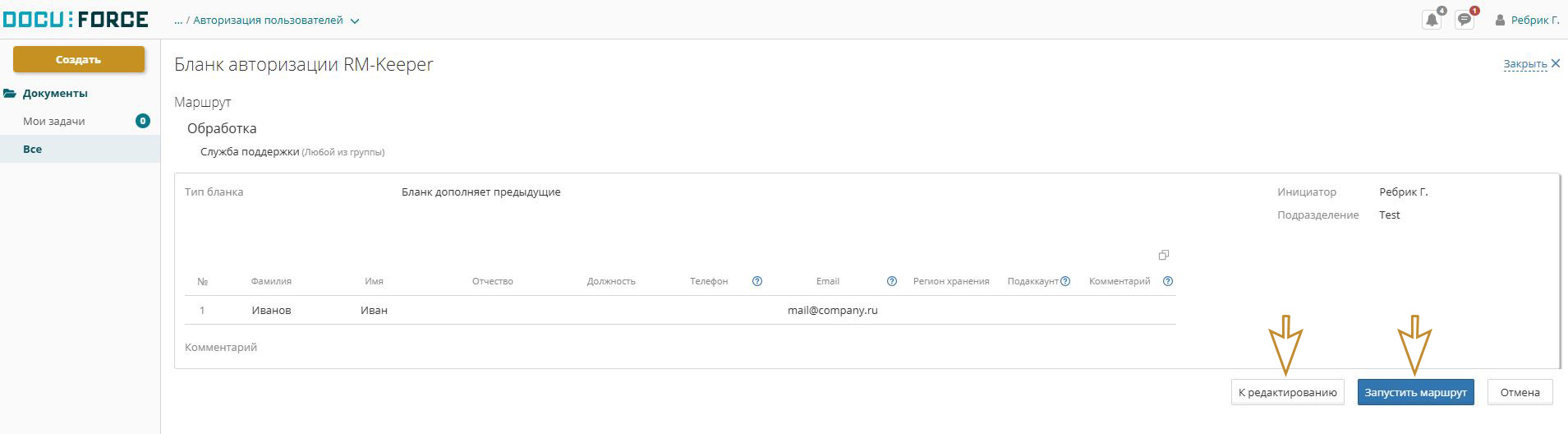Image resolution: width=1568 pixels, height=434 pixels.
Task: Click the Комментарий label below the table
Action: click(221, 347)
